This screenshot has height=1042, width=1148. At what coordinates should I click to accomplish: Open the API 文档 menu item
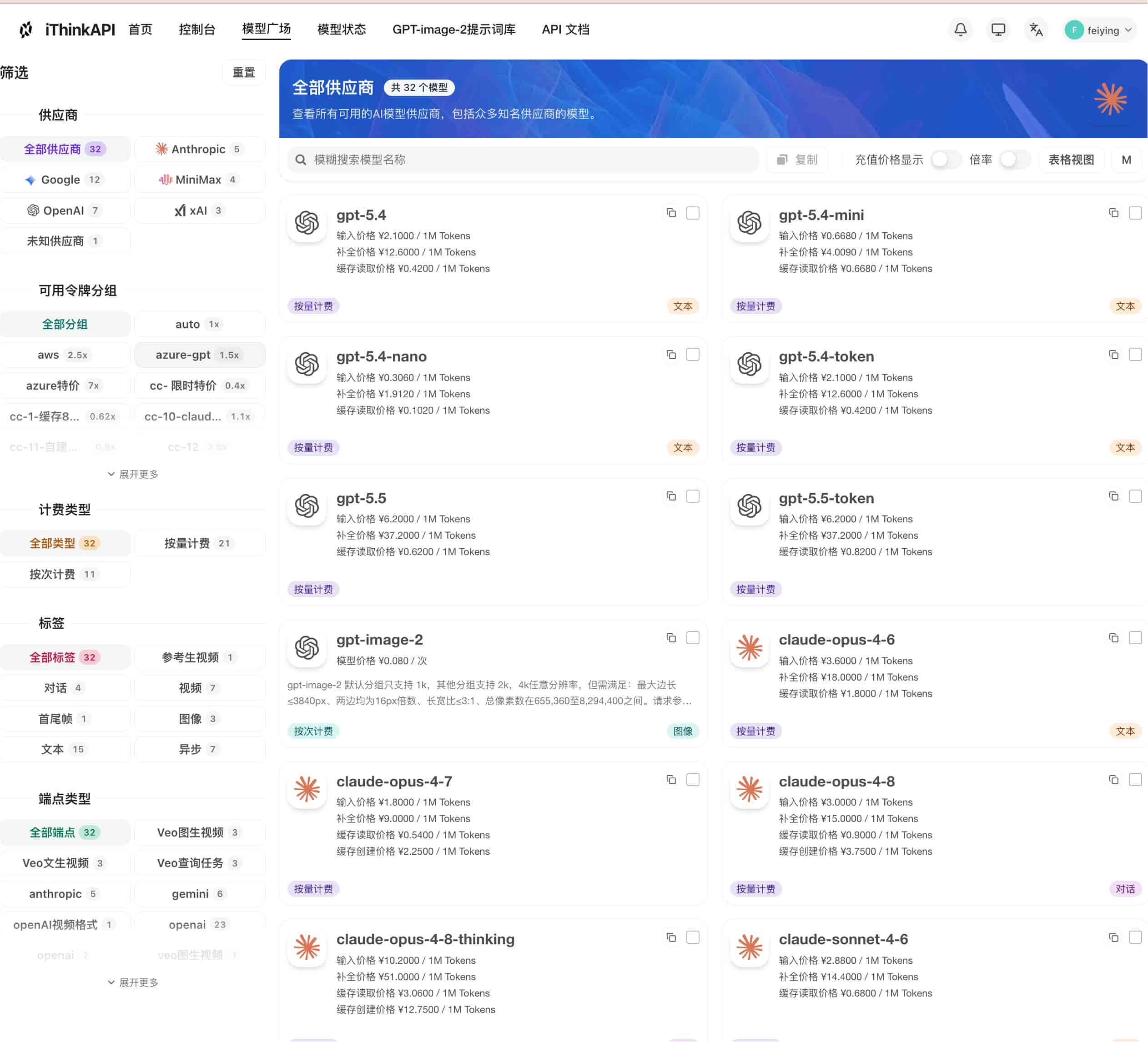coord(565,30)
